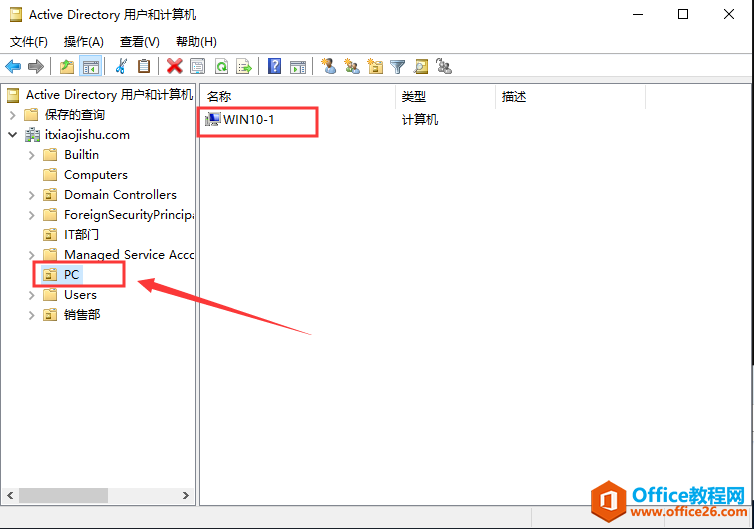Open the 查看(V) menu
754x529 pixels.
pos(139,42)
